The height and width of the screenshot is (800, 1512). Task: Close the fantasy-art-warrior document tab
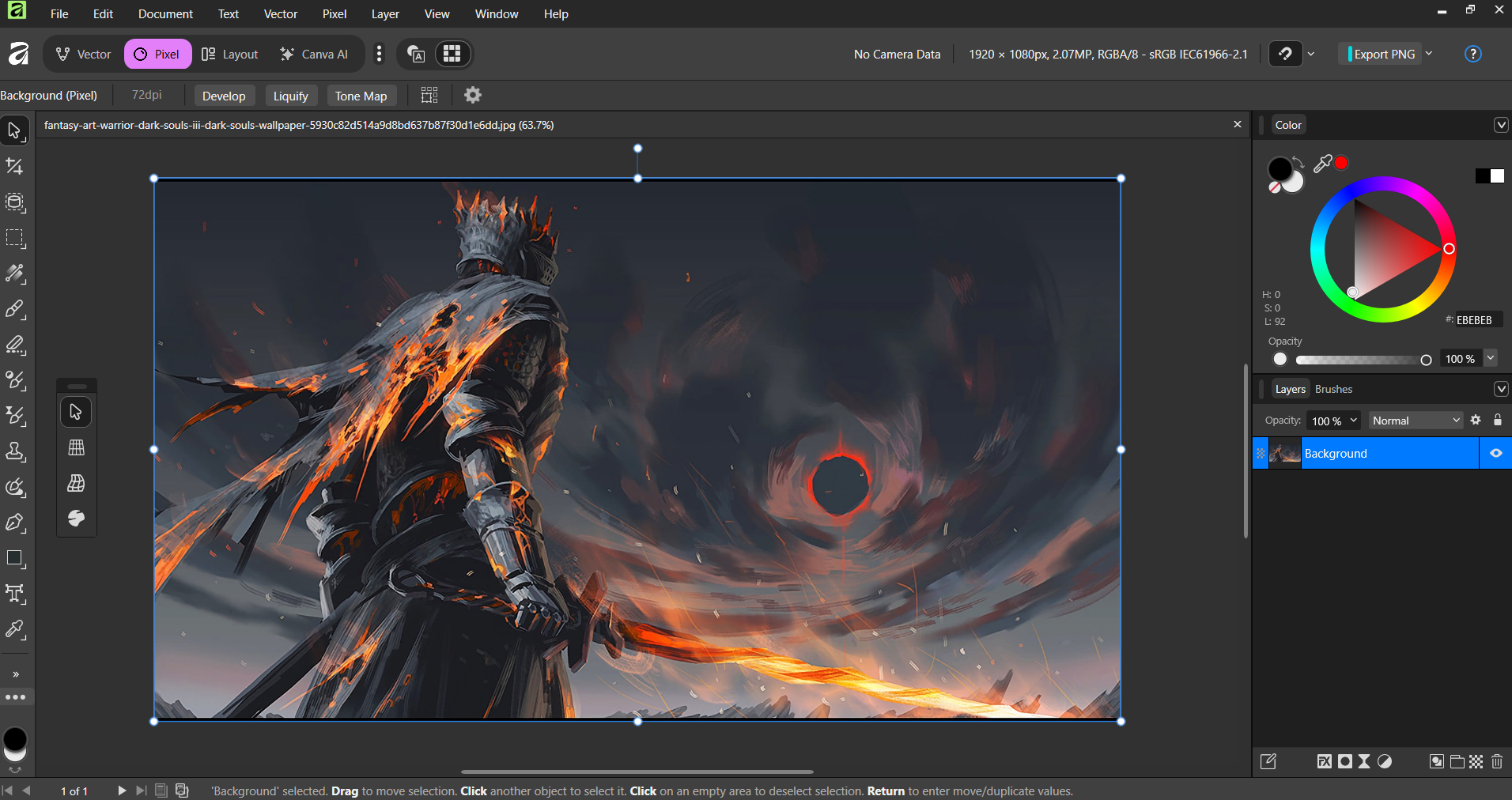click(x=1238, y=125)
